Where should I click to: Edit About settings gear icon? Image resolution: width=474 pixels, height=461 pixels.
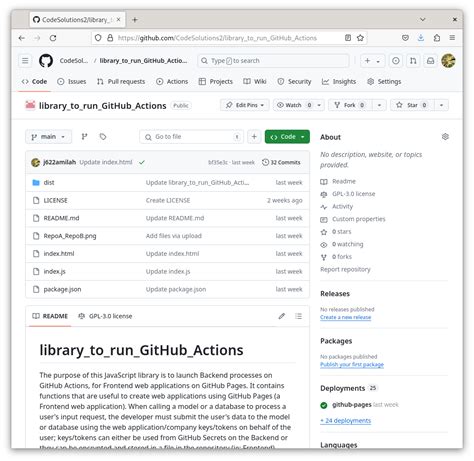point(445,137)
